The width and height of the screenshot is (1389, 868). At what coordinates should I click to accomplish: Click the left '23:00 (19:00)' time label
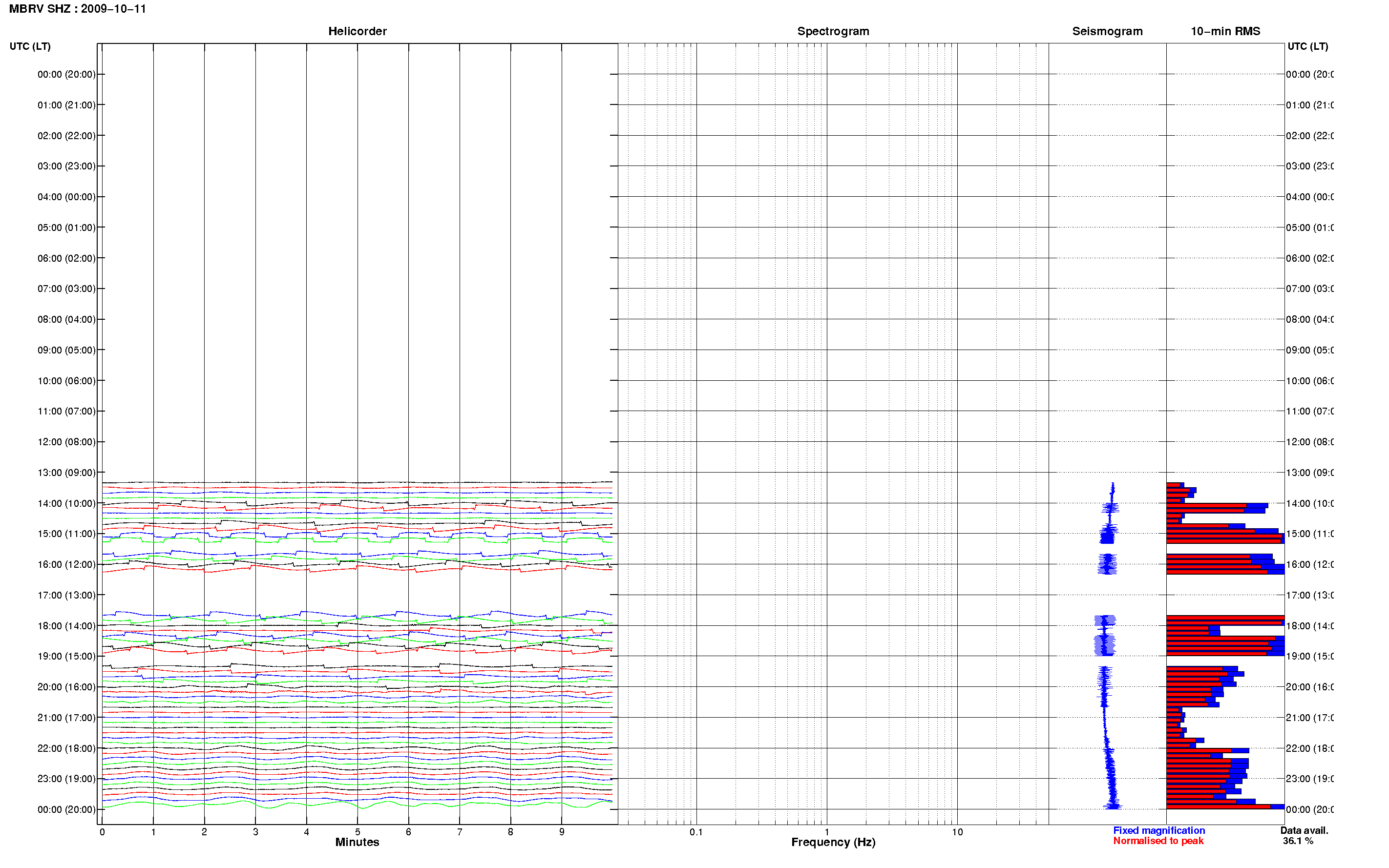66,779
